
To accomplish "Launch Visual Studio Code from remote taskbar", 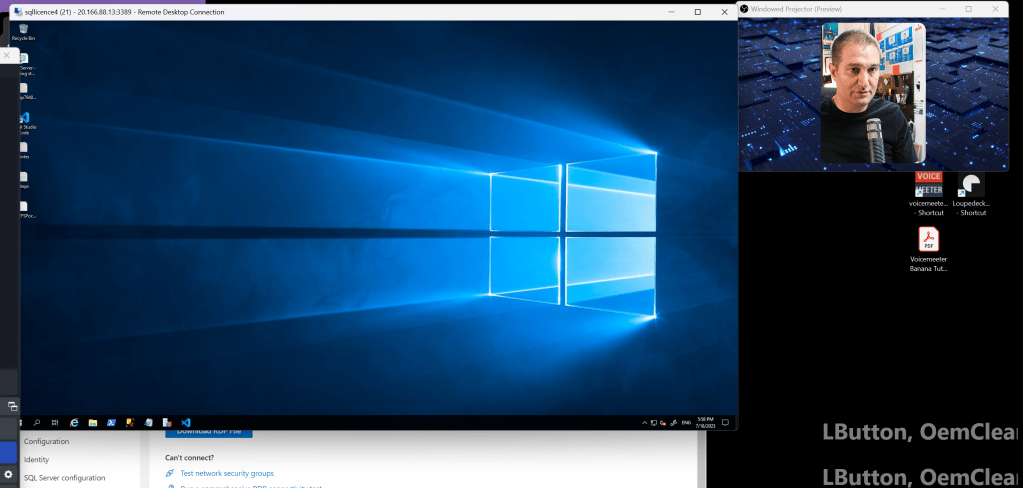I will [185, 423].
